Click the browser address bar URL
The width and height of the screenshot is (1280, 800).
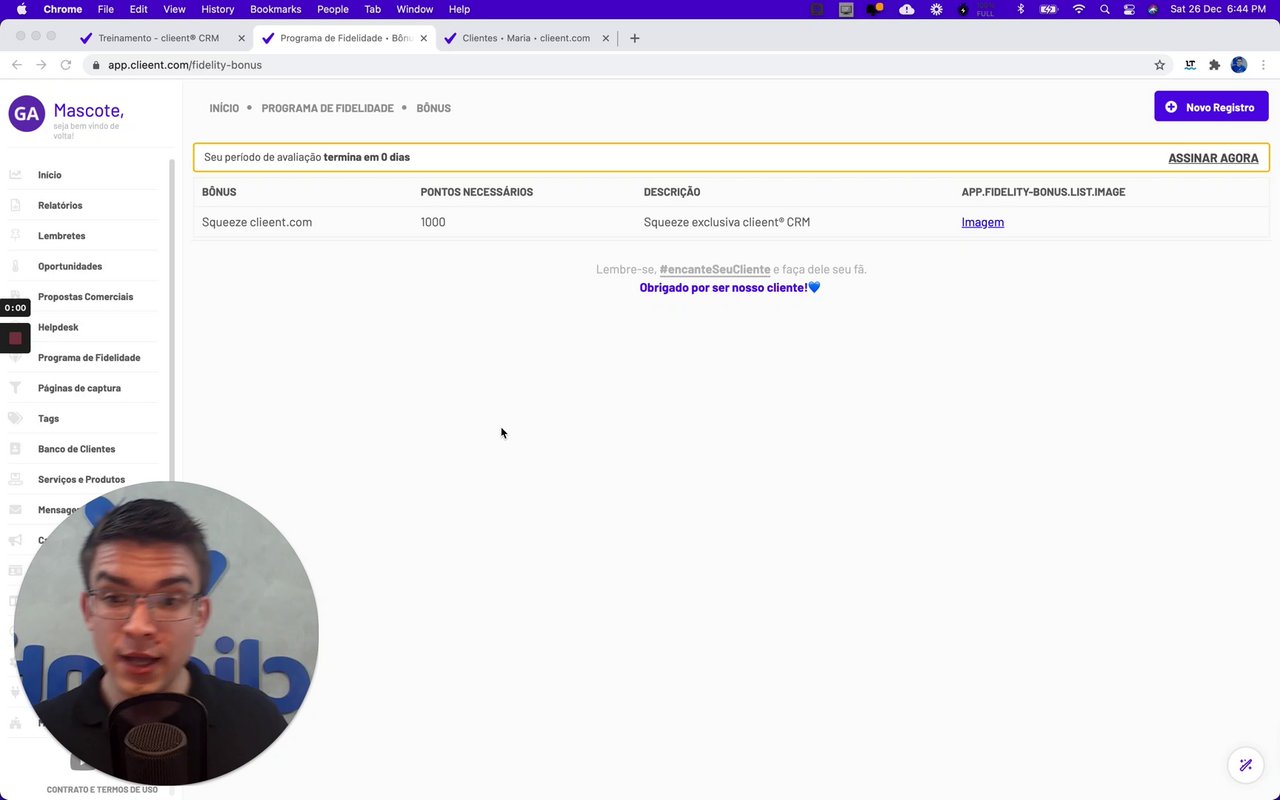185,65
